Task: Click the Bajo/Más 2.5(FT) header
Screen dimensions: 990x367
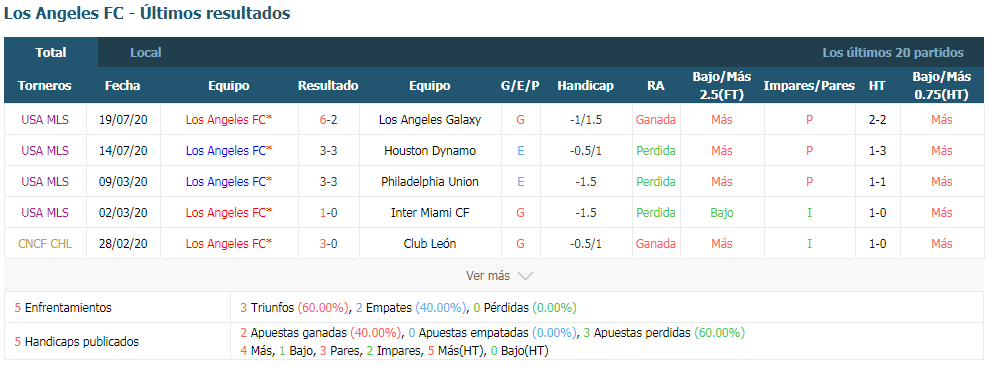Action: [722, 85]
